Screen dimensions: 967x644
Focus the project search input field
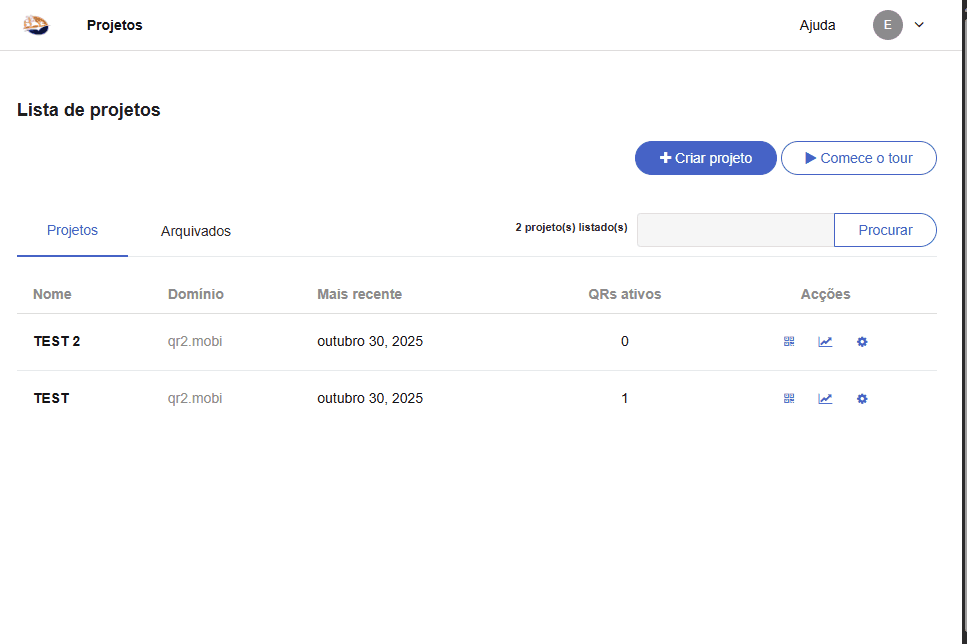click(735, 230)
